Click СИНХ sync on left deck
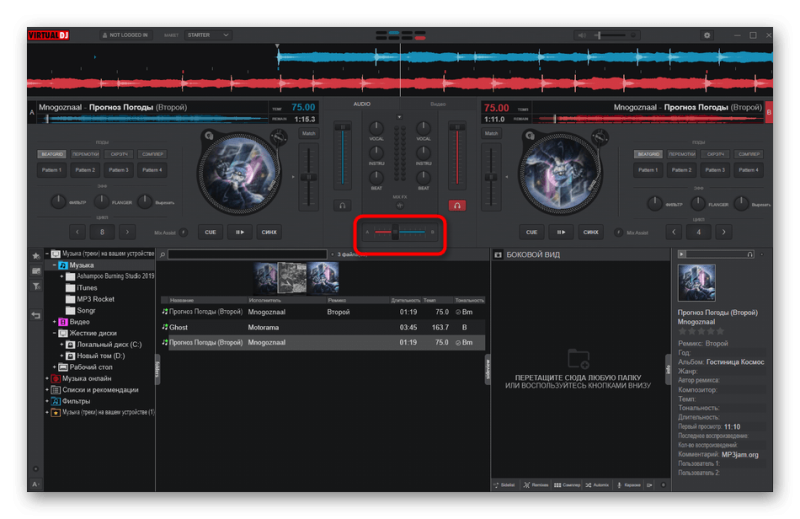Viewport: 800px width, 519px height. 269,232
